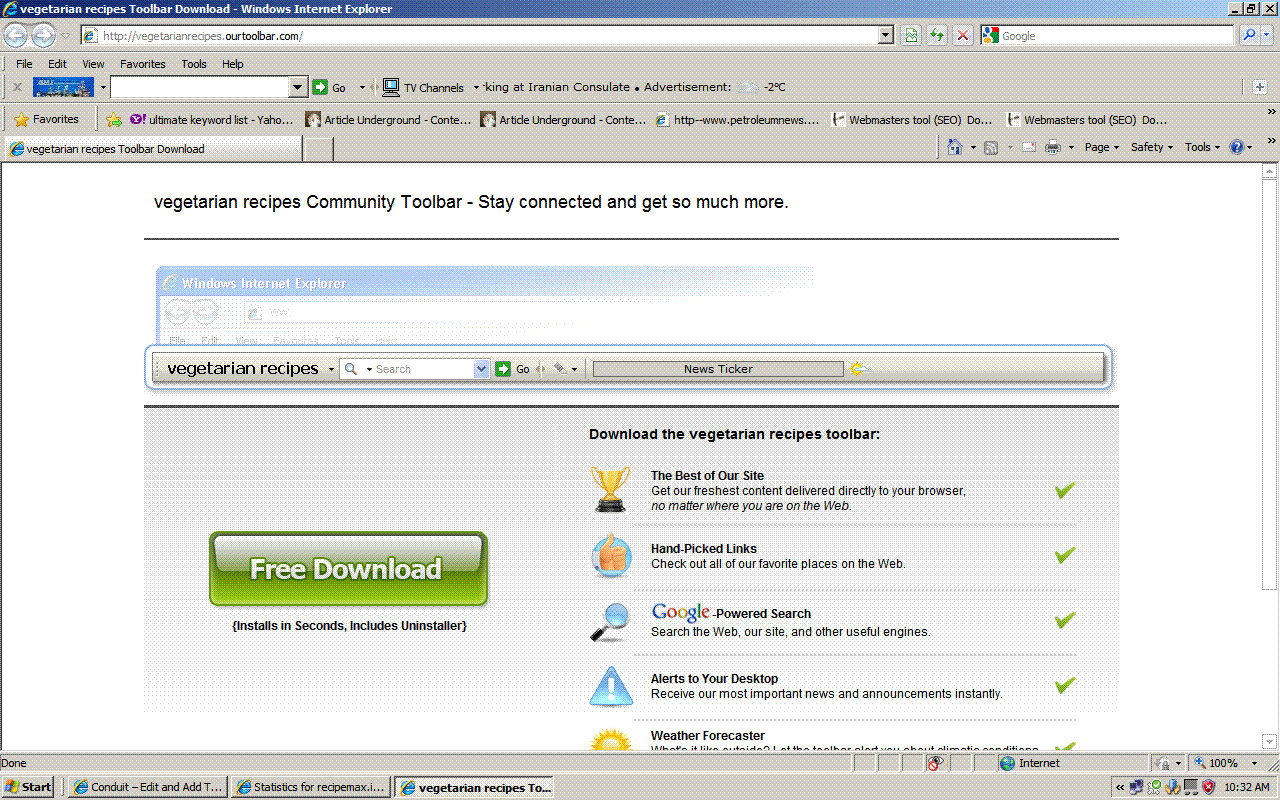The width and height of the screenshot is (1280, 800).
Task: Expand the TV Channels dropdown arrow
Action: click(x=476, y=87)
